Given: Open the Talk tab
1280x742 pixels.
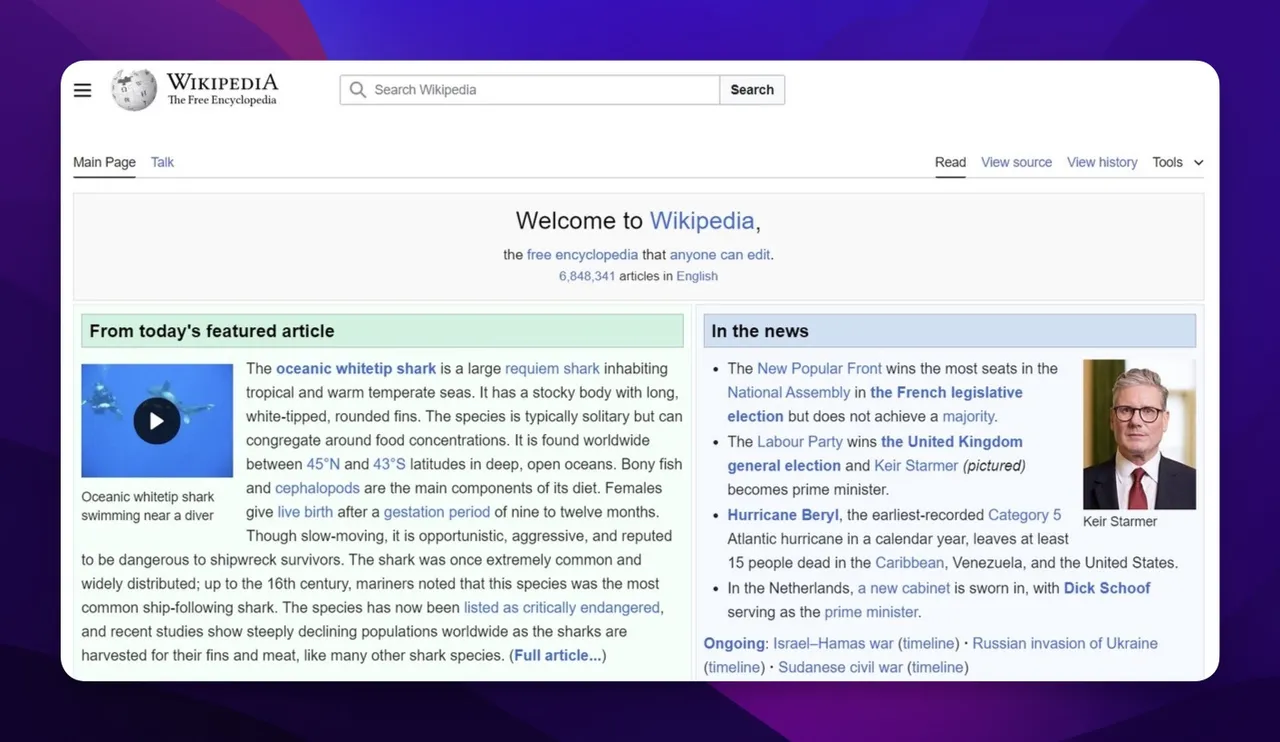Looking at the screenshot, I should [162, 162].
